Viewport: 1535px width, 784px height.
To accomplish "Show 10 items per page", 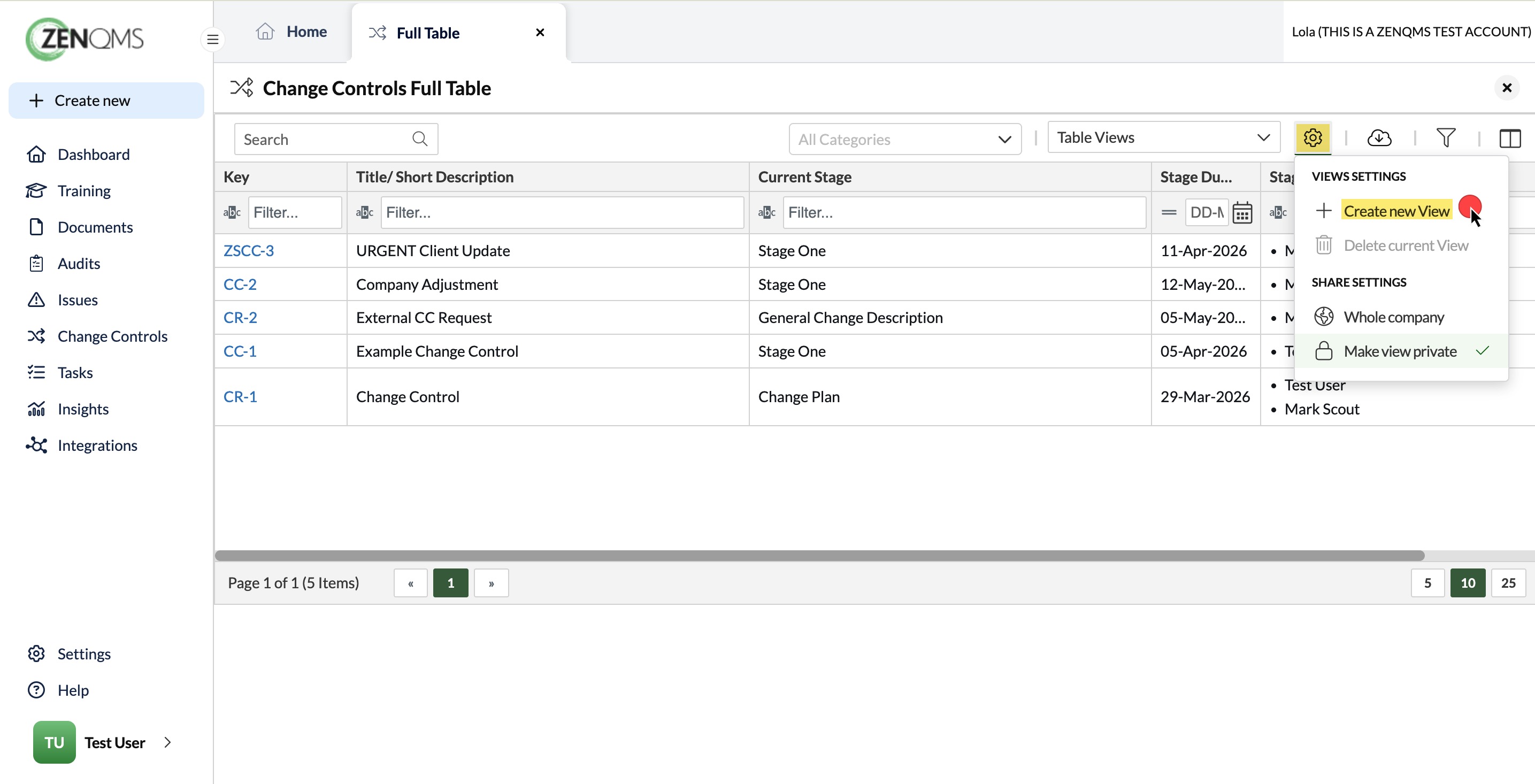I will click(x=1468, y=582).
